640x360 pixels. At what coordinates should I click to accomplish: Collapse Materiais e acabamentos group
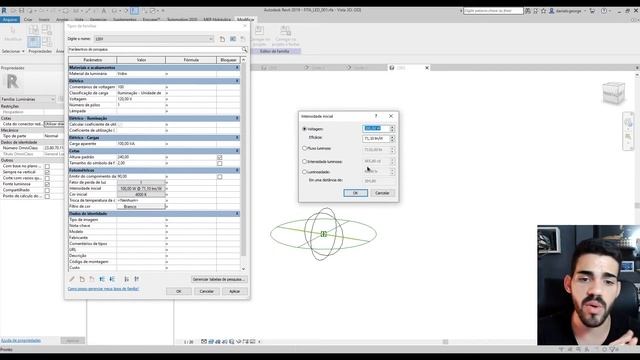click(x=237, y=68)
